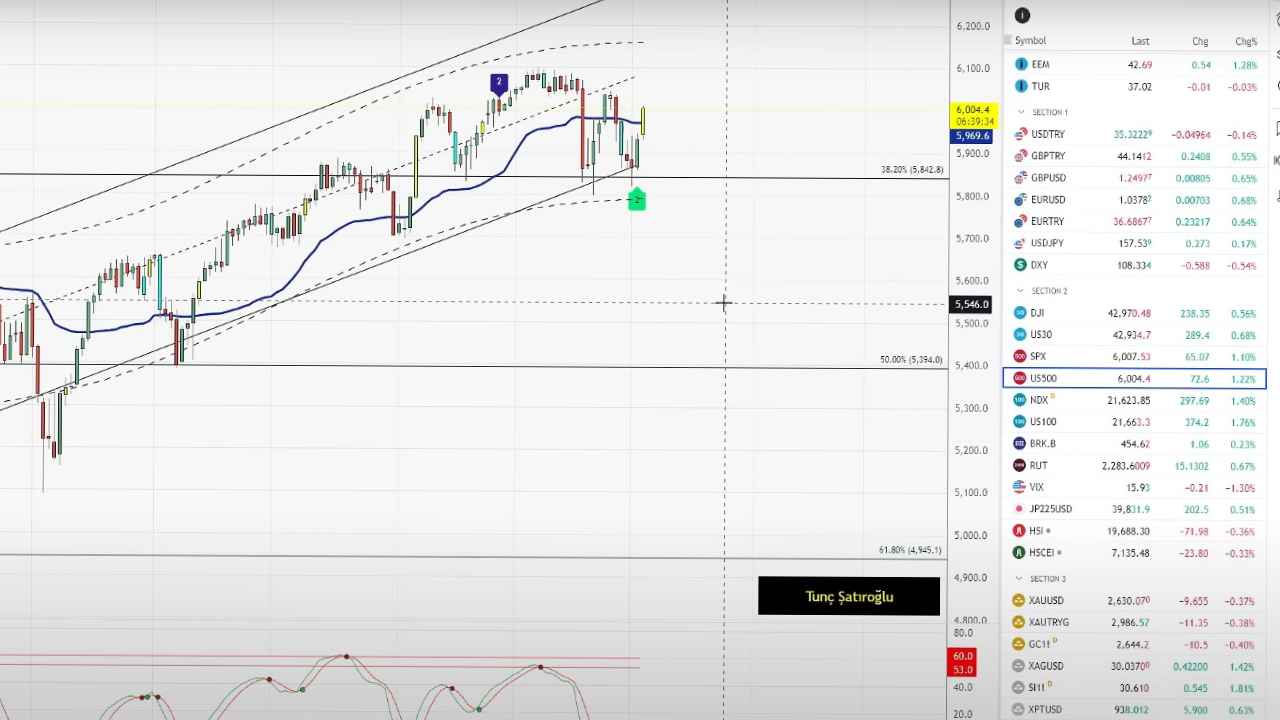Select the green '2' arrow marker on chart
The height and width of the screenshot is (720, 1280).
tap(636, 199)
